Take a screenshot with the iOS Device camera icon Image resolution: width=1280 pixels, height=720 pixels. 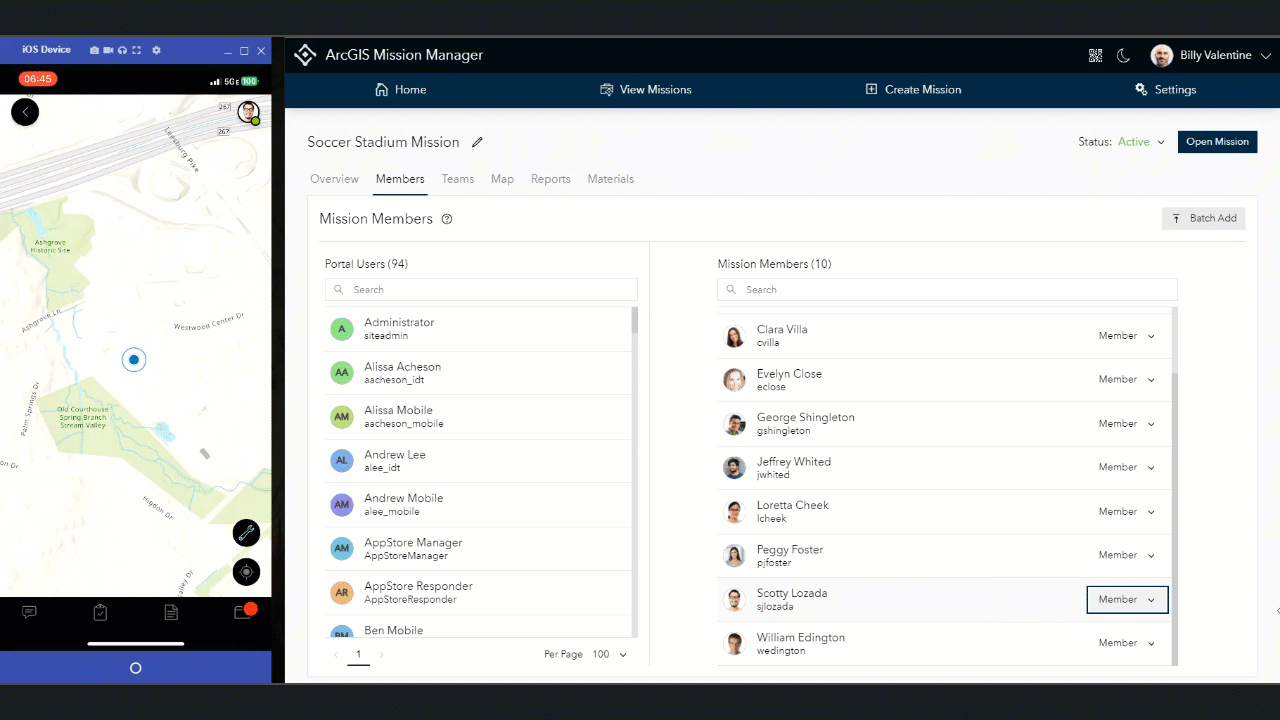tap(94, 50)
